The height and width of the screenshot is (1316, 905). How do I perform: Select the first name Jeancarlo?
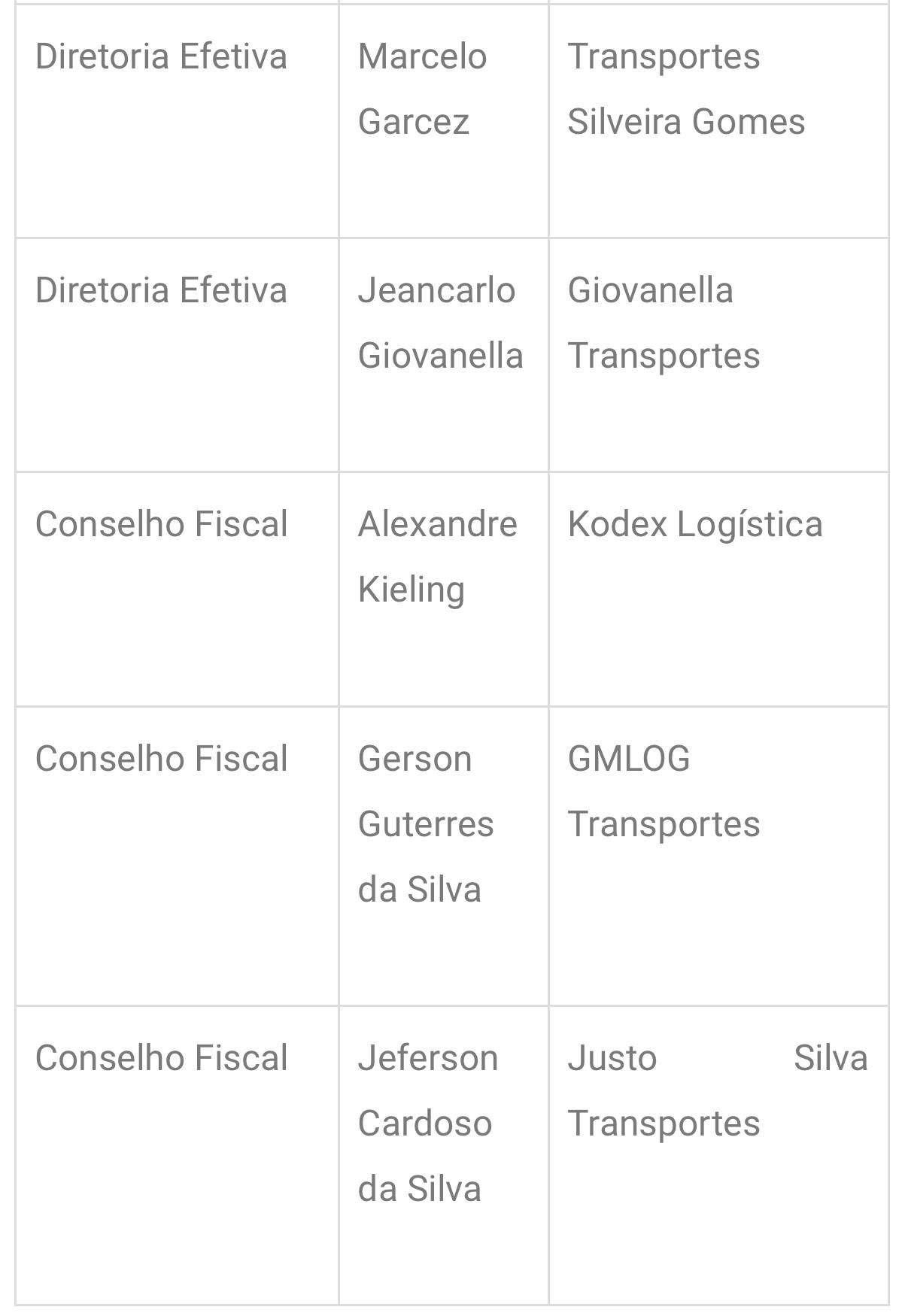pos(436,291)
